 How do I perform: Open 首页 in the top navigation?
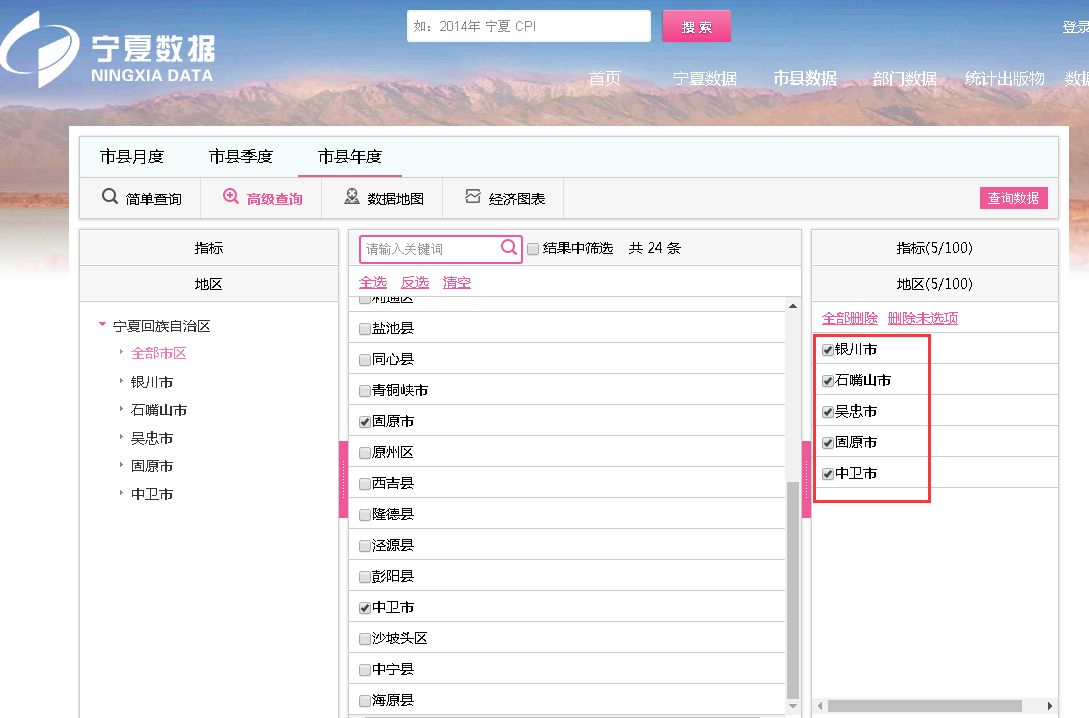point(605,78)
